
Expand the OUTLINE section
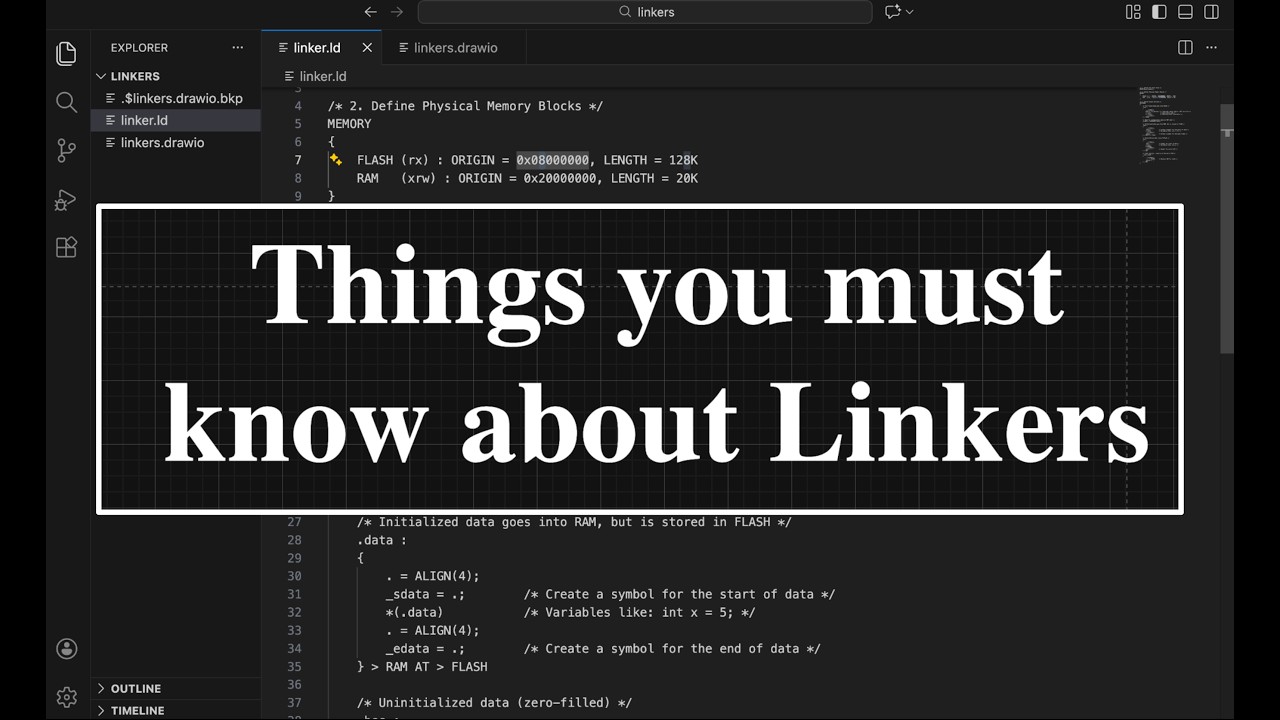pos(176,688)
